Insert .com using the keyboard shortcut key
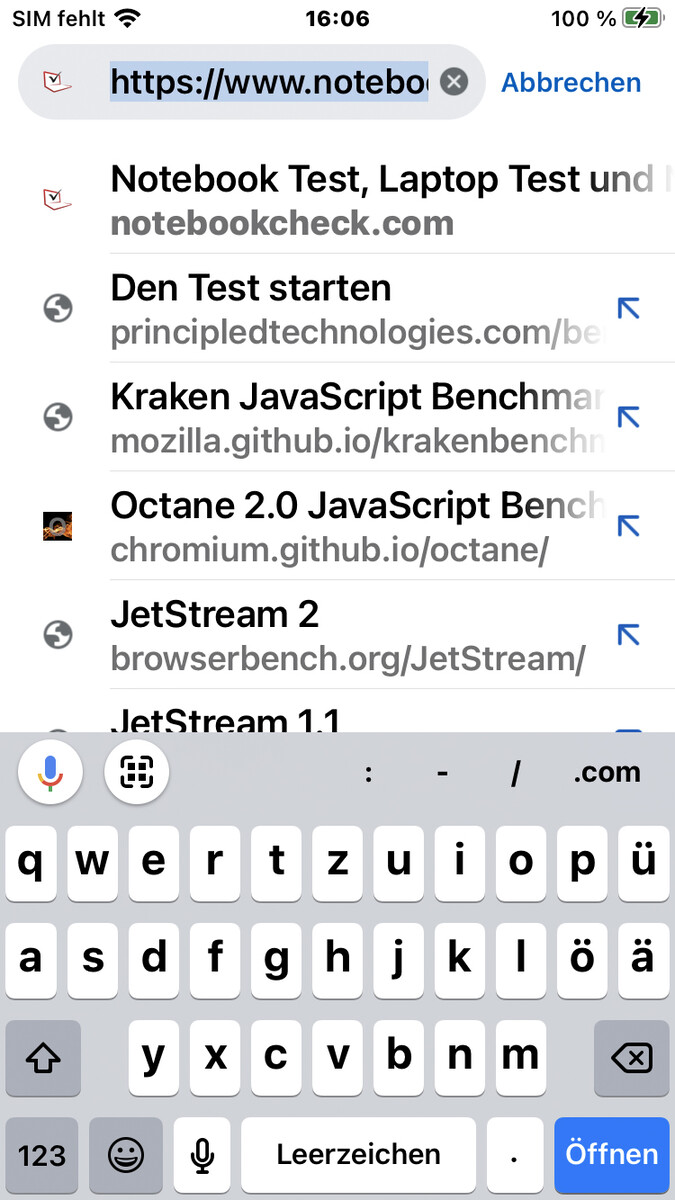Viewport: 675px width, 1200px height. click(607, 772)
